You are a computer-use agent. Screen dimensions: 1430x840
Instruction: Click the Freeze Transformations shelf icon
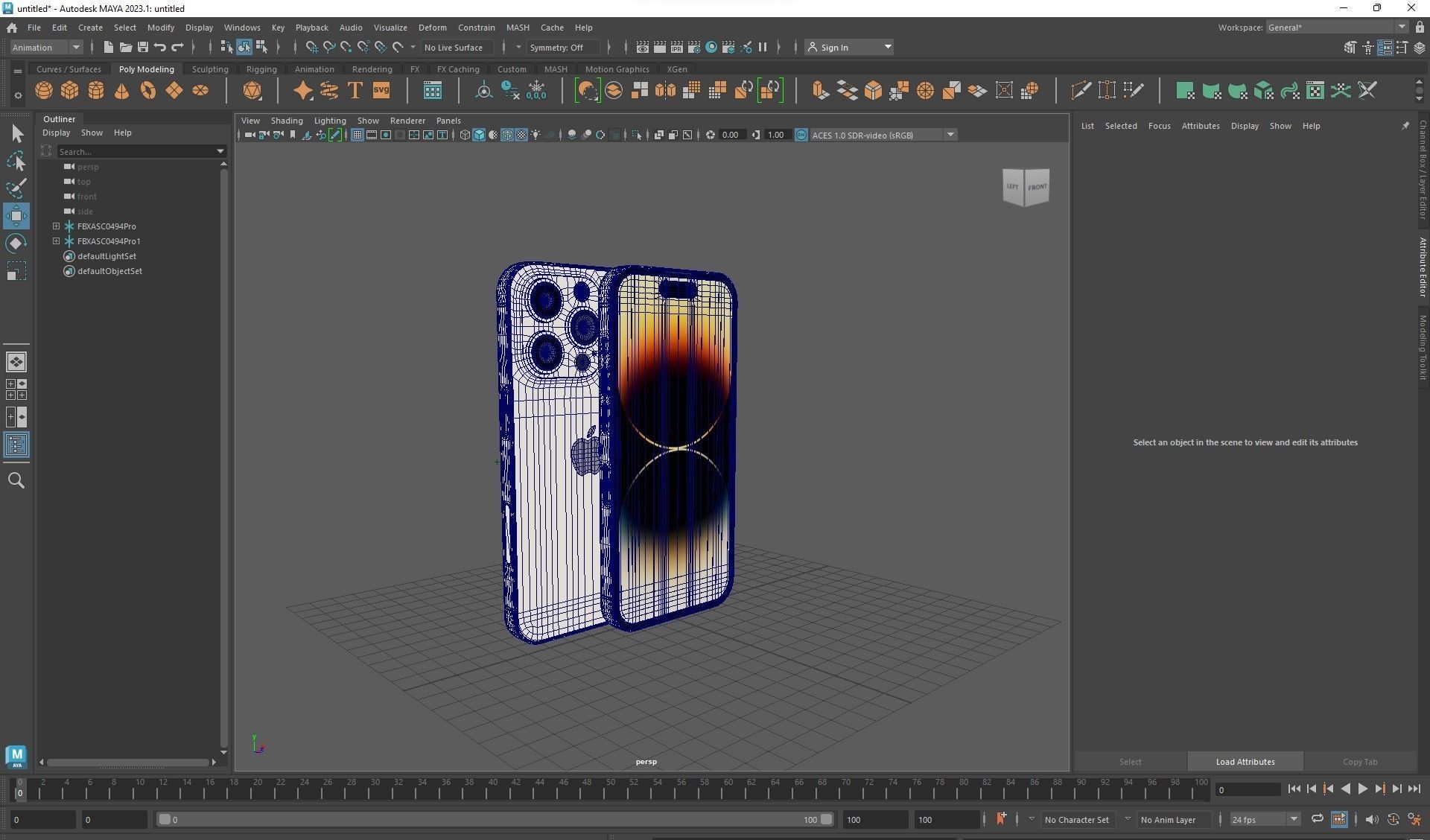536,91
